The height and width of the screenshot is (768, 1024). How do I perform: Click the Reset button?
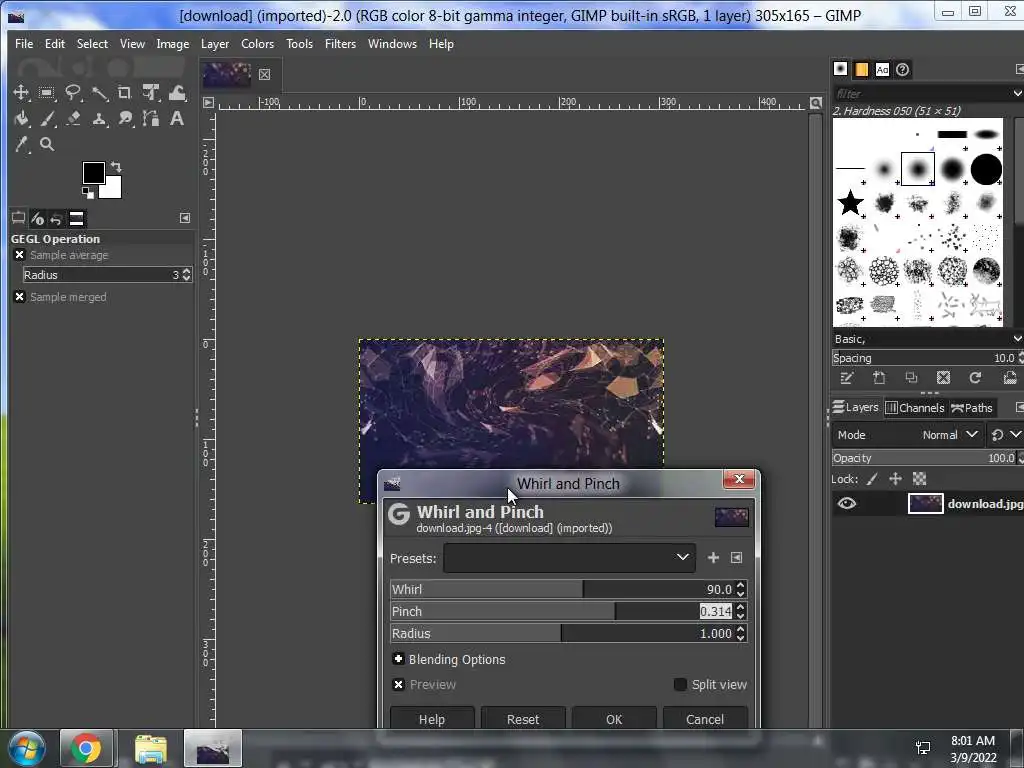(x=523, y=719)
